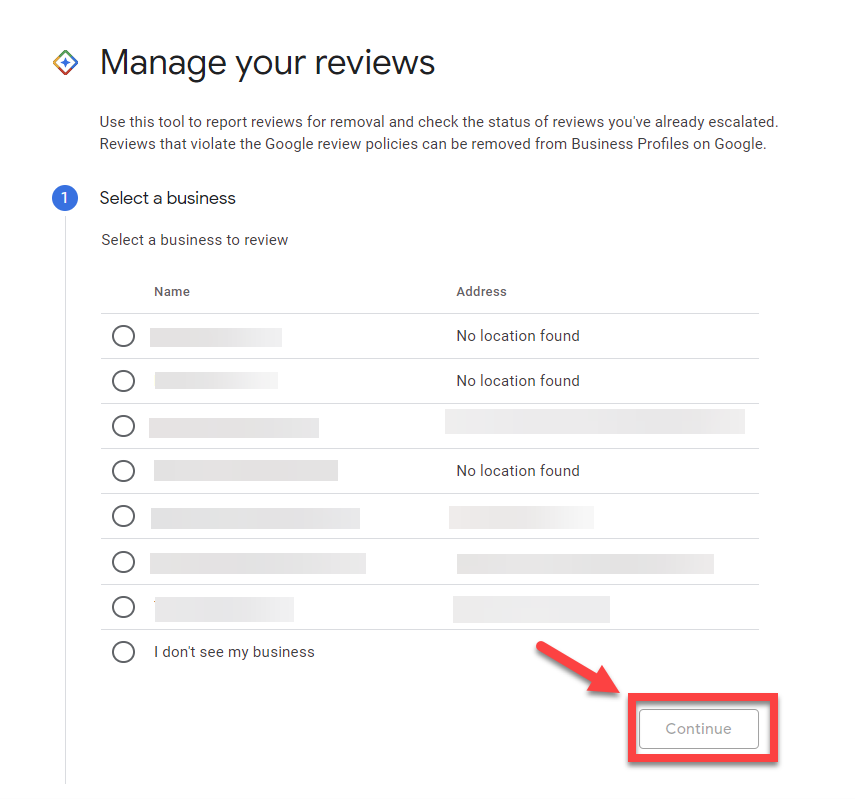Click the second 'No location found' label
855x799 pixels.
518,381
